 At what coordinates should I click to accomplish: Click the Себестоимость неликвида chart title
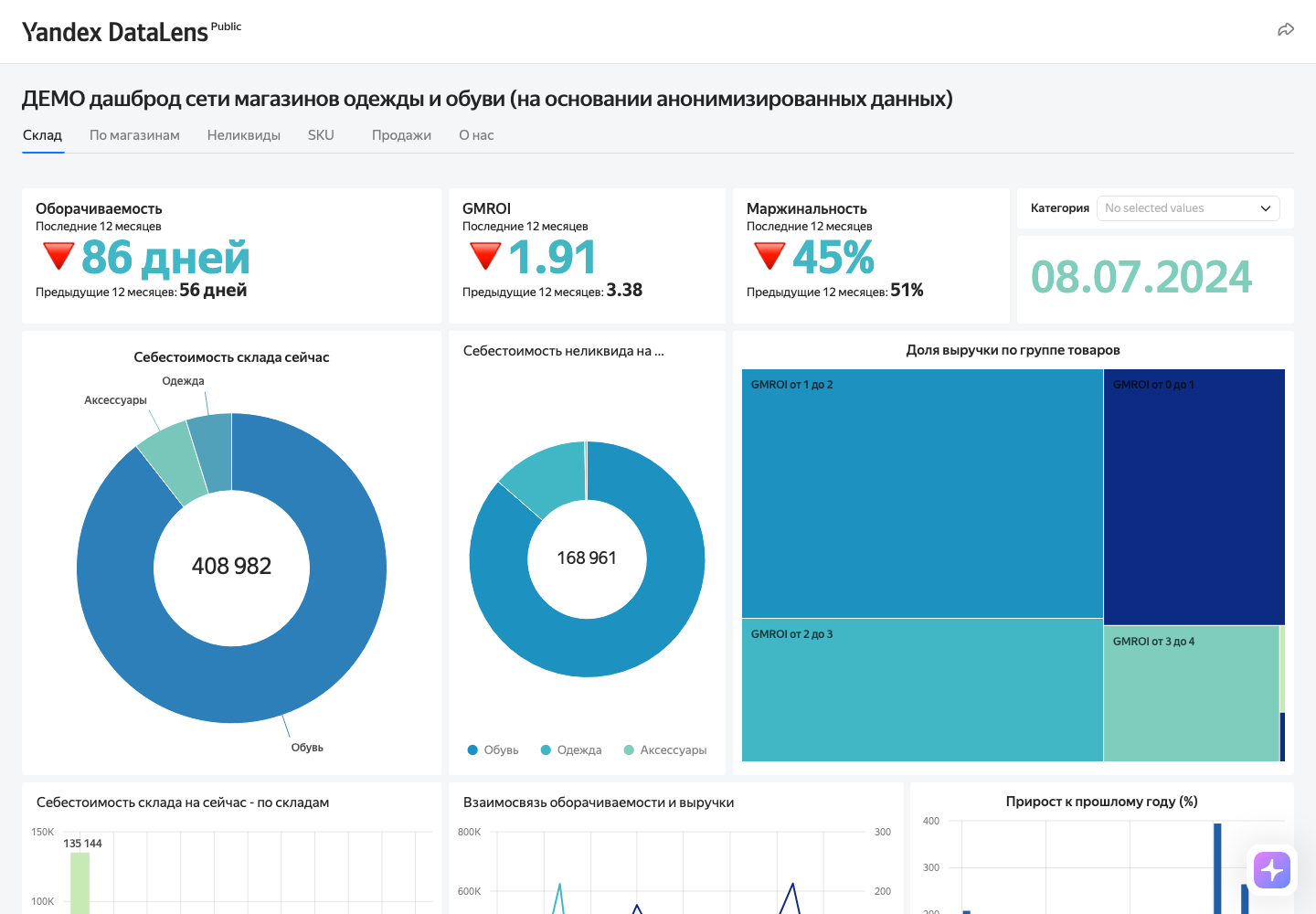tap(564, 351)
